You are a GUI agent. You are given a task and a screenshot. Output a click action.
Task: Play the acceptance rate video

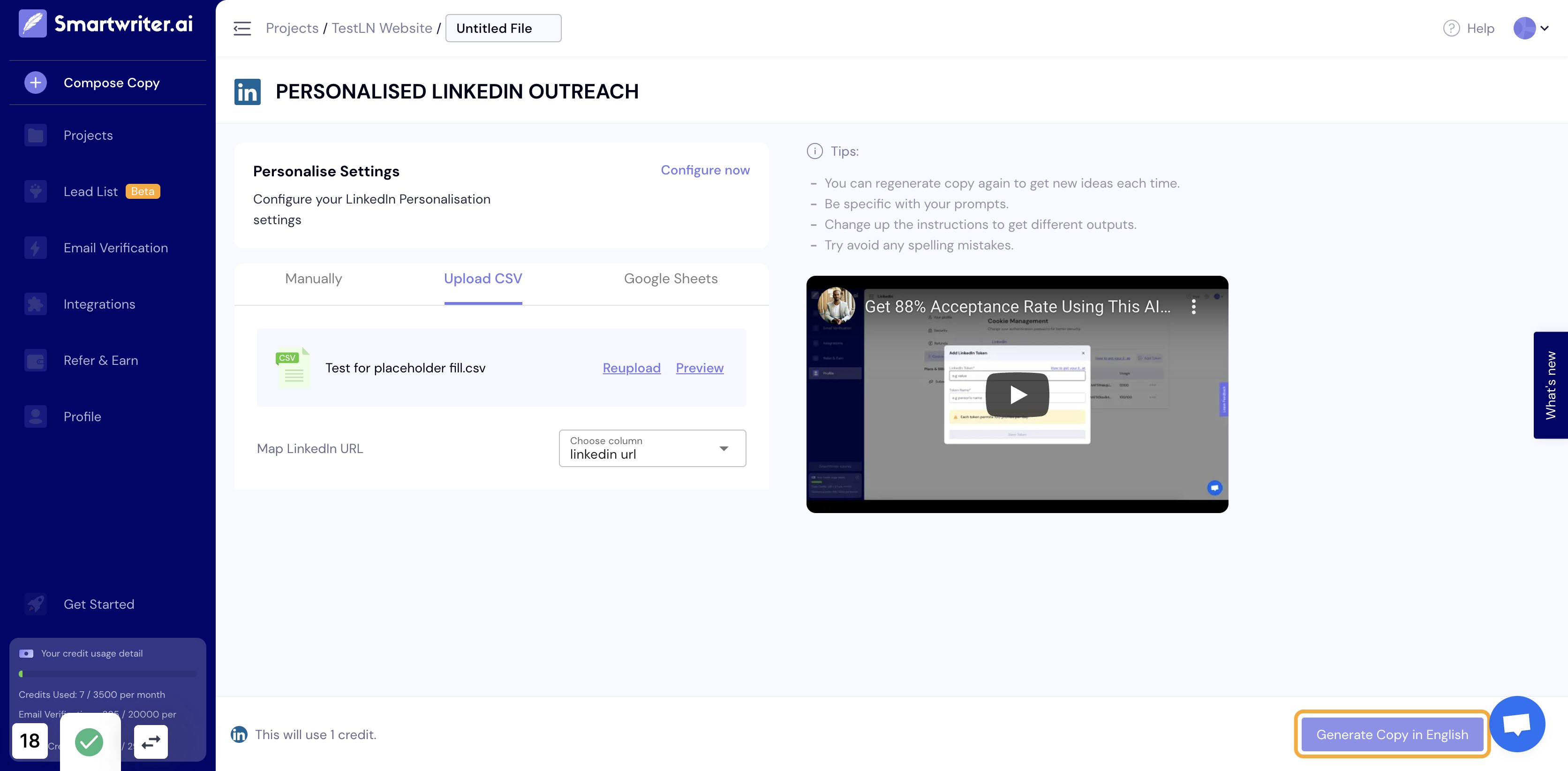1017,394
